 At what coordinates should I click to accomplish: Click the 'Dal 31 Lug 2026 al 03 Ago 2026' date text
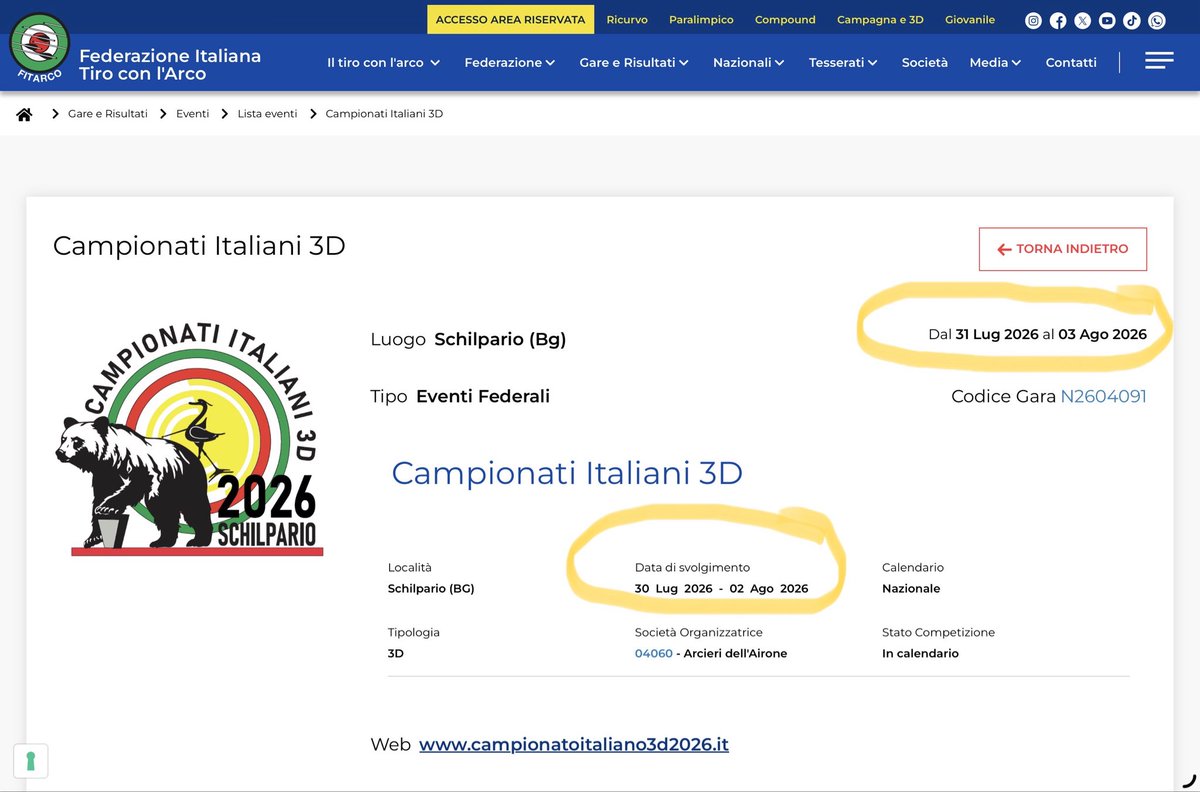click(x=1037, y=334)
